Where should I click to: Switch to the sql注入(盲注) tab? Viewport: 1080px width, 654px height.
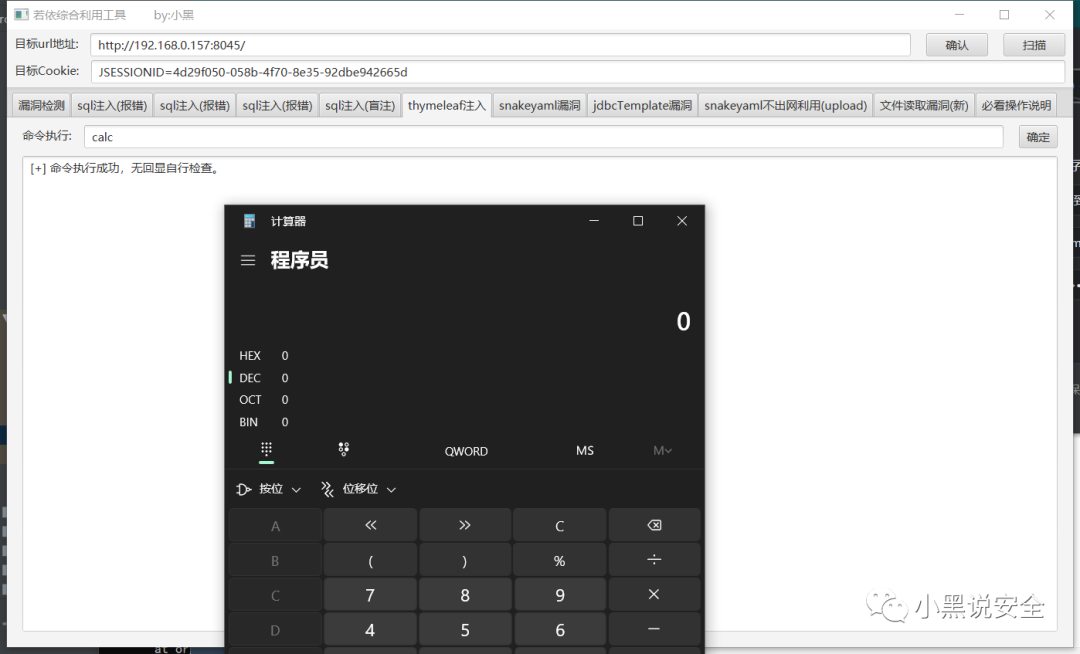pyautogui.click(x=360, y=105)
